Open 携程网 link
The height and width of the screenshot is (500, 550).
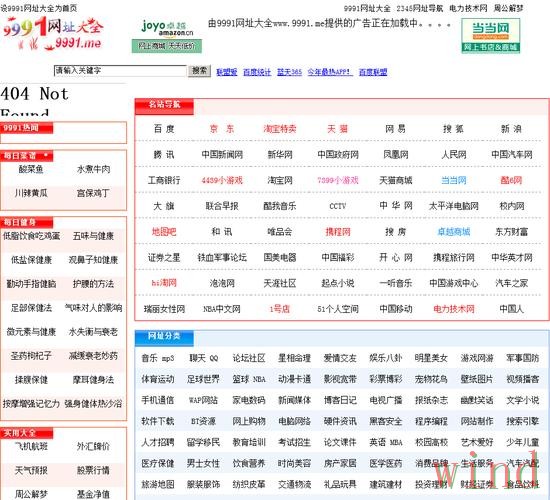(337, 232)
